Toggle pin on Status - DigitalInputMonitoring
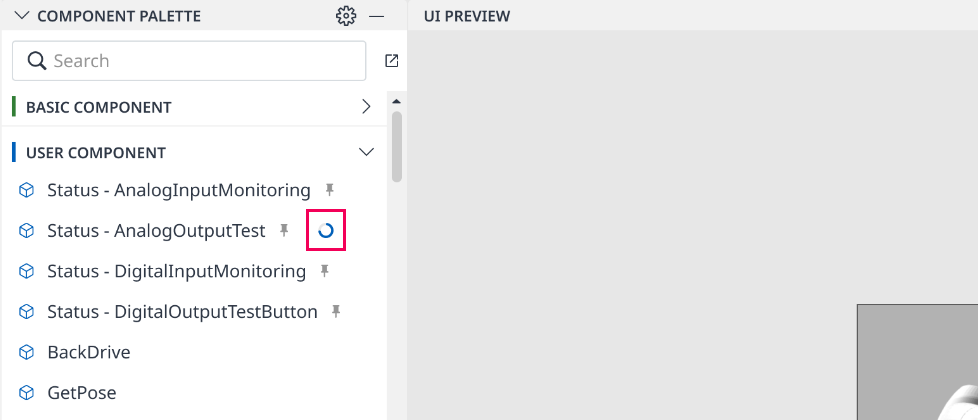Screen dimensions: 978x420 [324, 271]
